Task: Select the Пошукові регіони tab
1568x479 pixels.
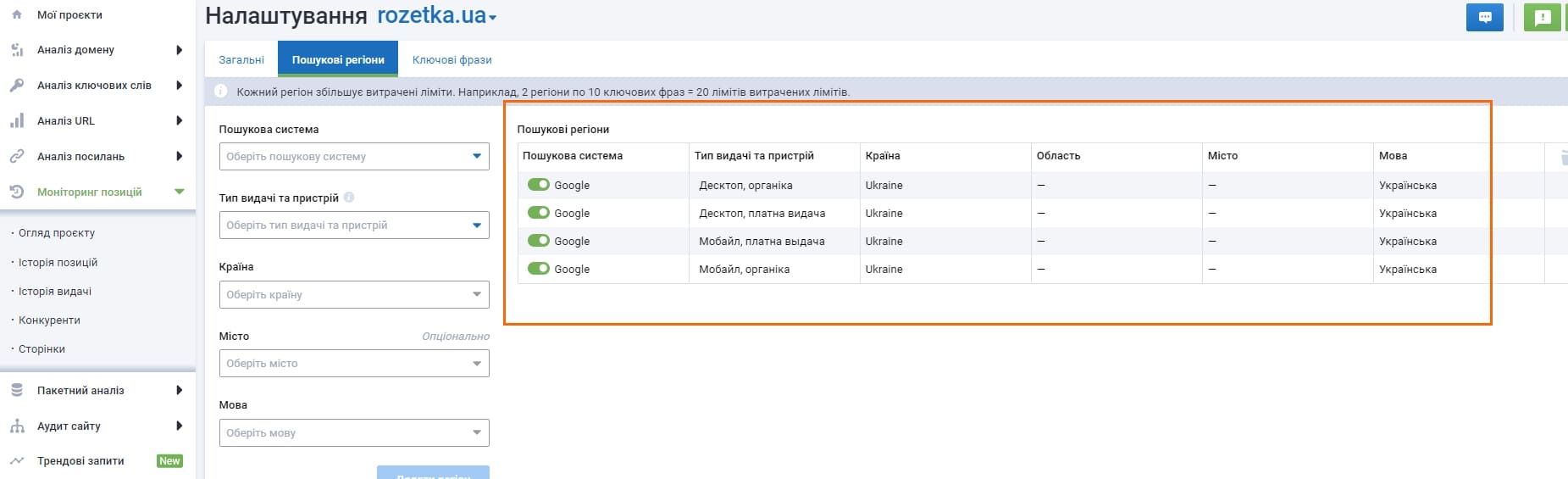Action: (x=338, y=59)
